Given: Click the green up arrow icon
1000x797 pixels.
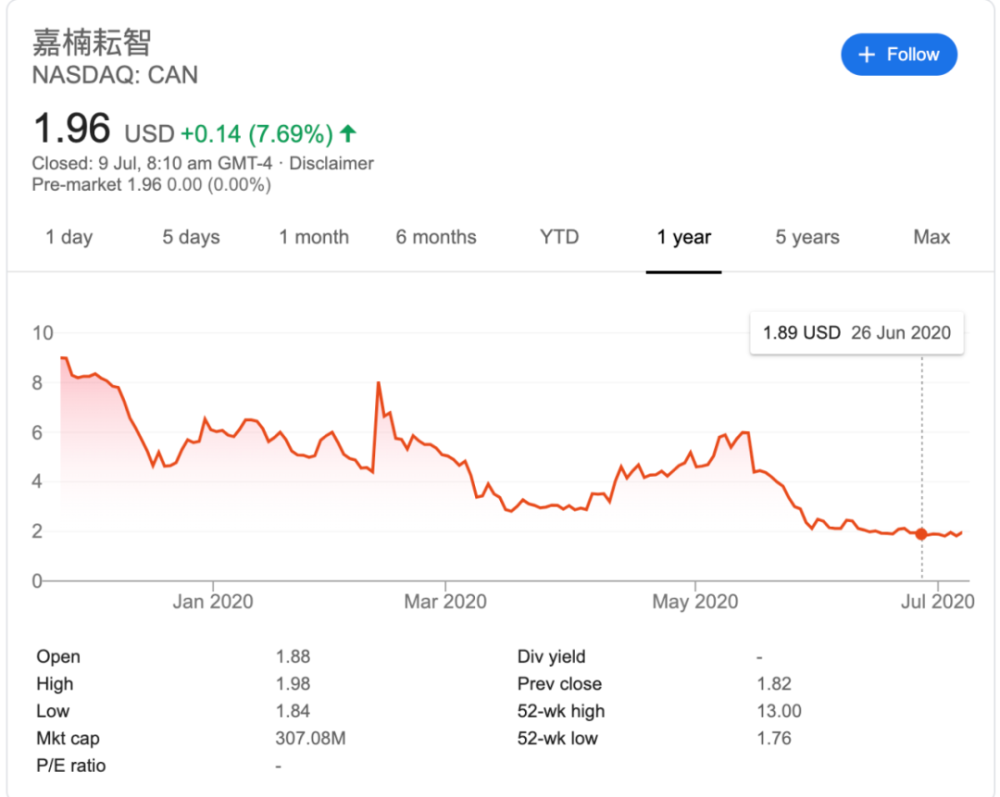Looking at the screenshot, I should 348,133.
